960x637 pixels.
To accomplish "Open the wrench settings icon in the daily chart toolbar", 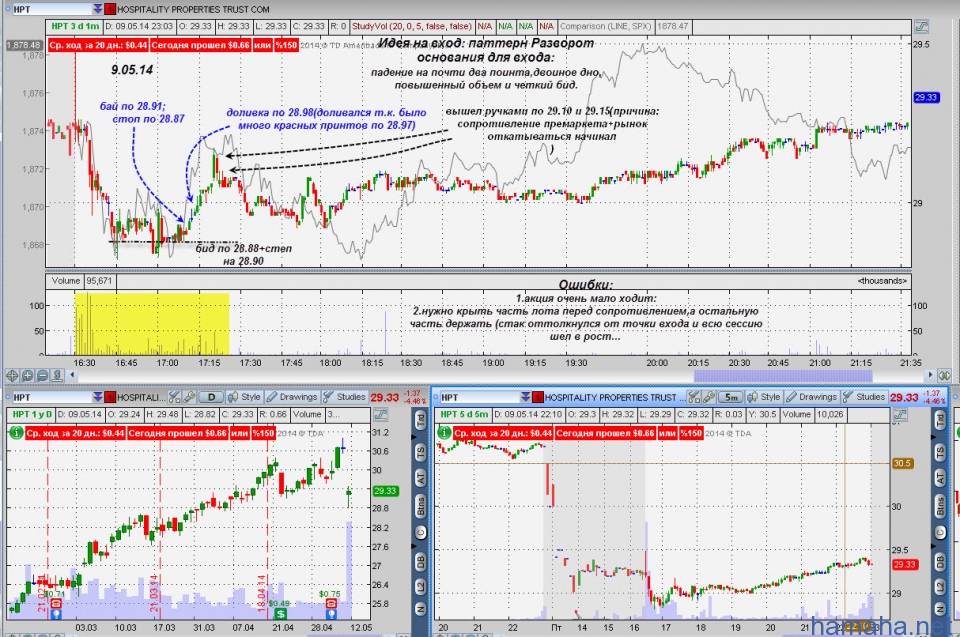I will [189, 397].
